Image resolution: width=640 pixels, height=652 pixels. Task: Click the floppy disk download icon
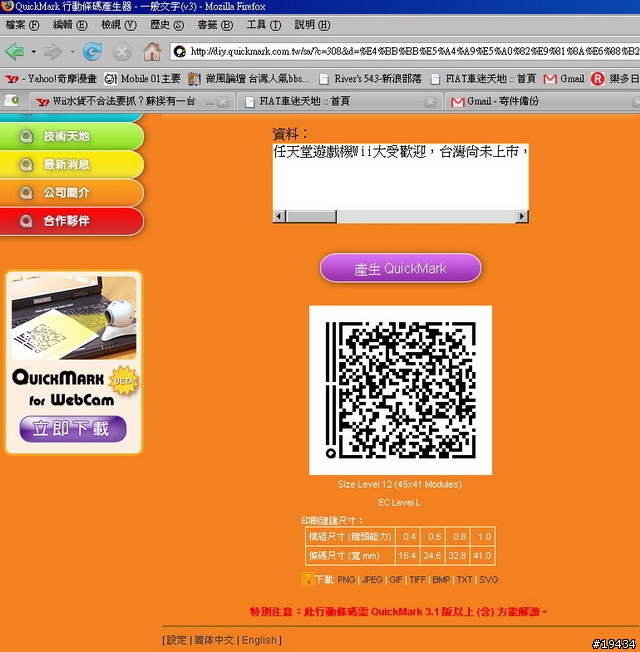tap(307, 579)
